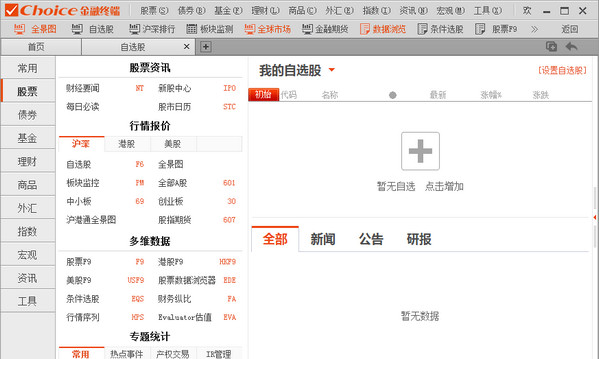599x373 pixels.
Task: Click the gray circle column header
Action: point(392,95)
